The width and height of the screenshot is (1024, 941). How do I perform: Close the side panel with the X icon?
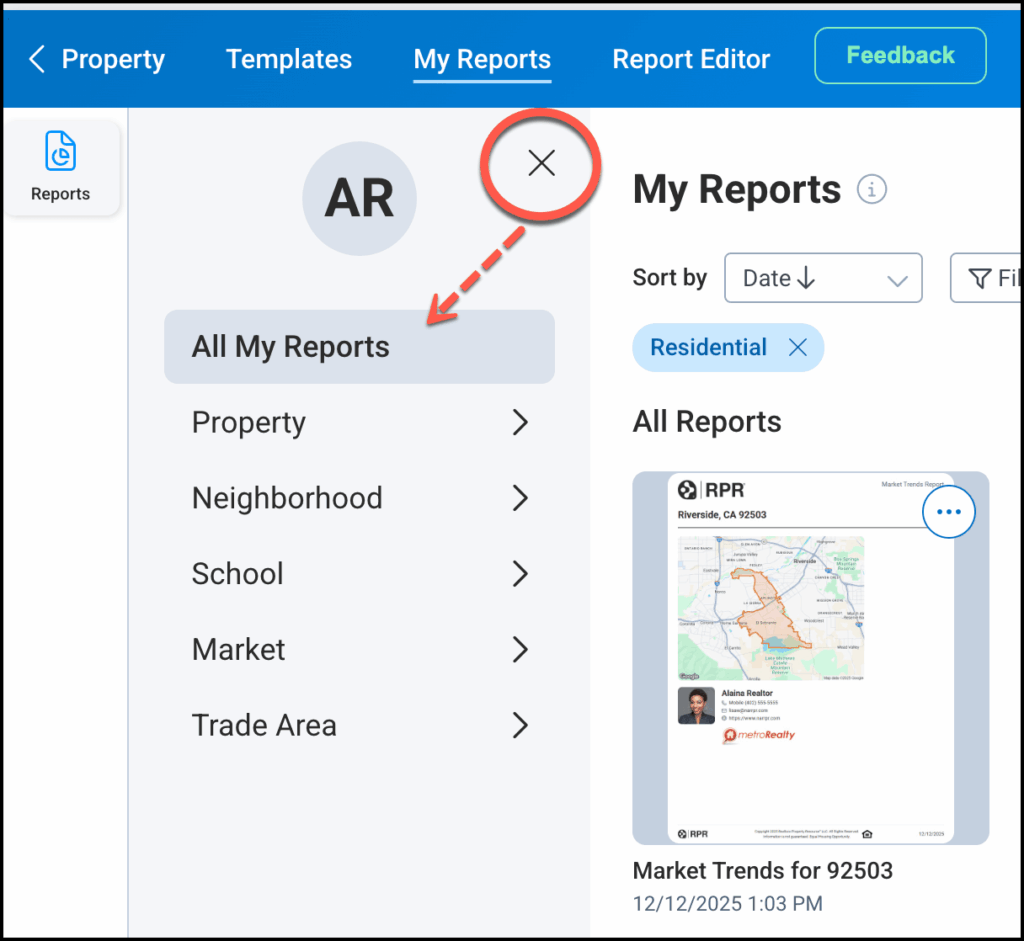[x=541, y=163]
